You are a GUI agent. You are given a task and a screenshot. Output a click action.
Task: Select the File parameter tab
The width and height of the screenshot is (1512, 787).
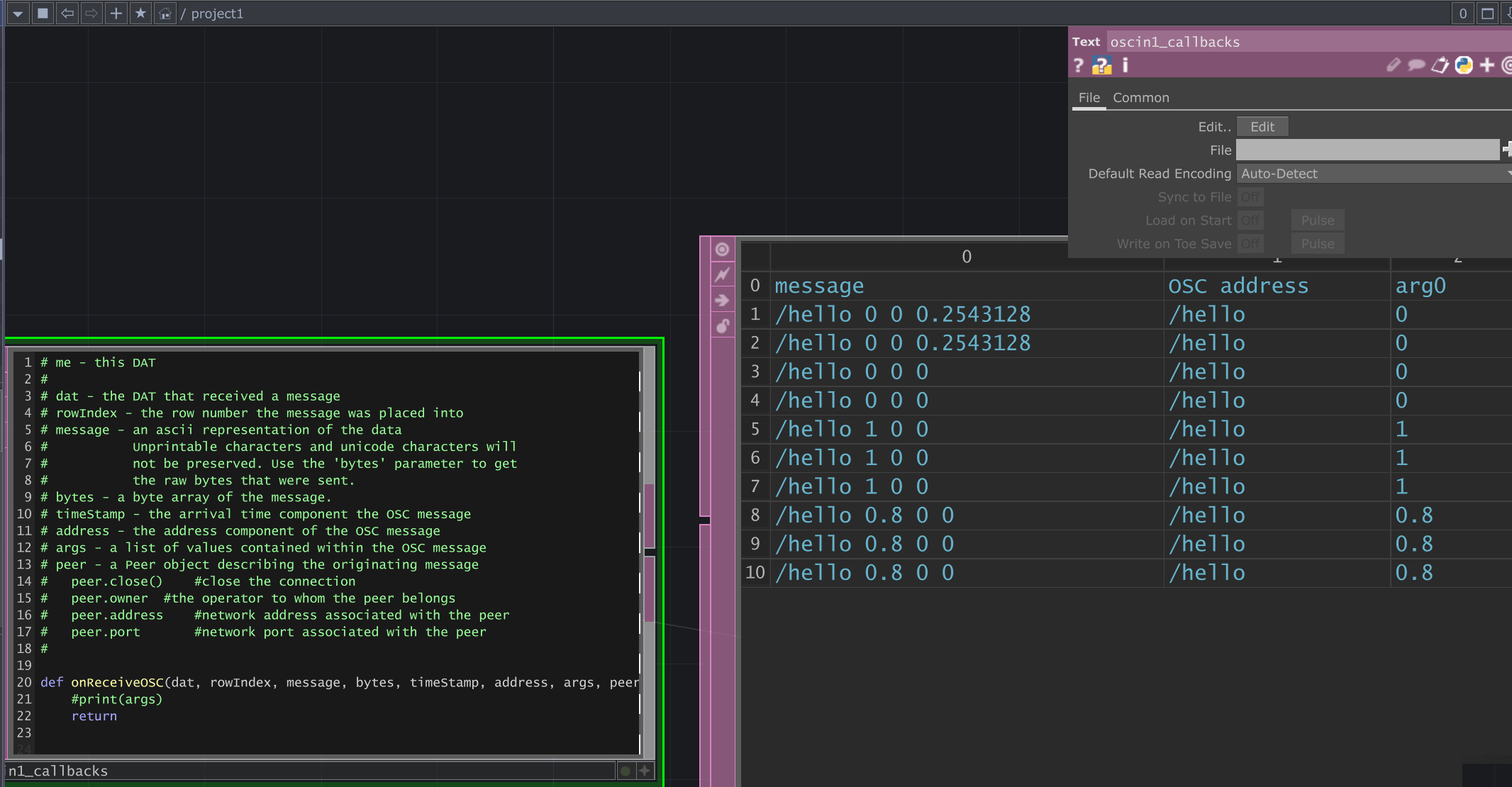point(1089,98)
